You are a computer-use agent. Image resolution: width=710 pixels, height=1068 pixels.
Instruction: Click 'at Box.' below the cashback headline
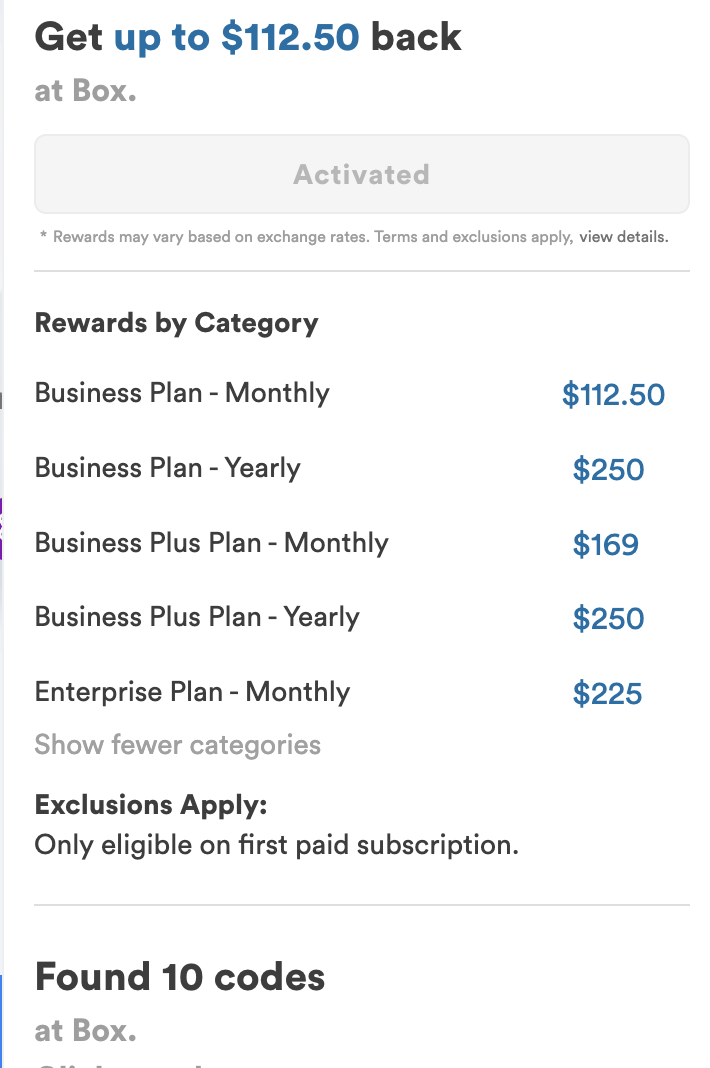(86, 90)
